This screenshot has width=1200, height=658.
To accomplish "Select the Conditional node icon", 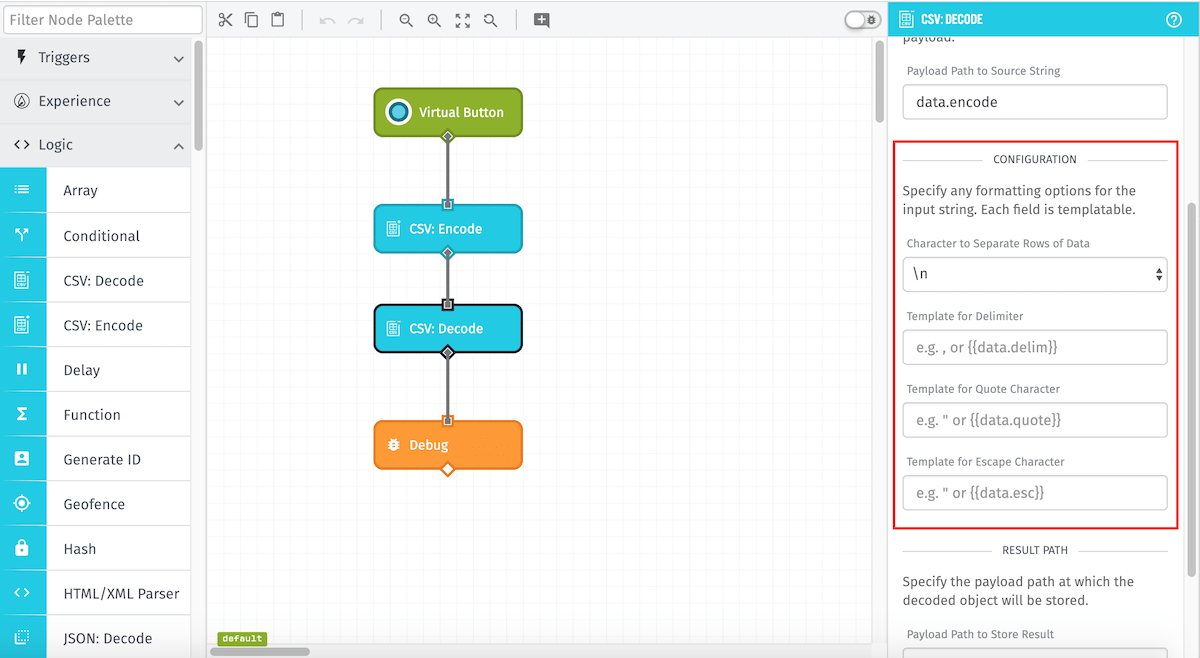I will pyautogui.click(x=23, y=235).
